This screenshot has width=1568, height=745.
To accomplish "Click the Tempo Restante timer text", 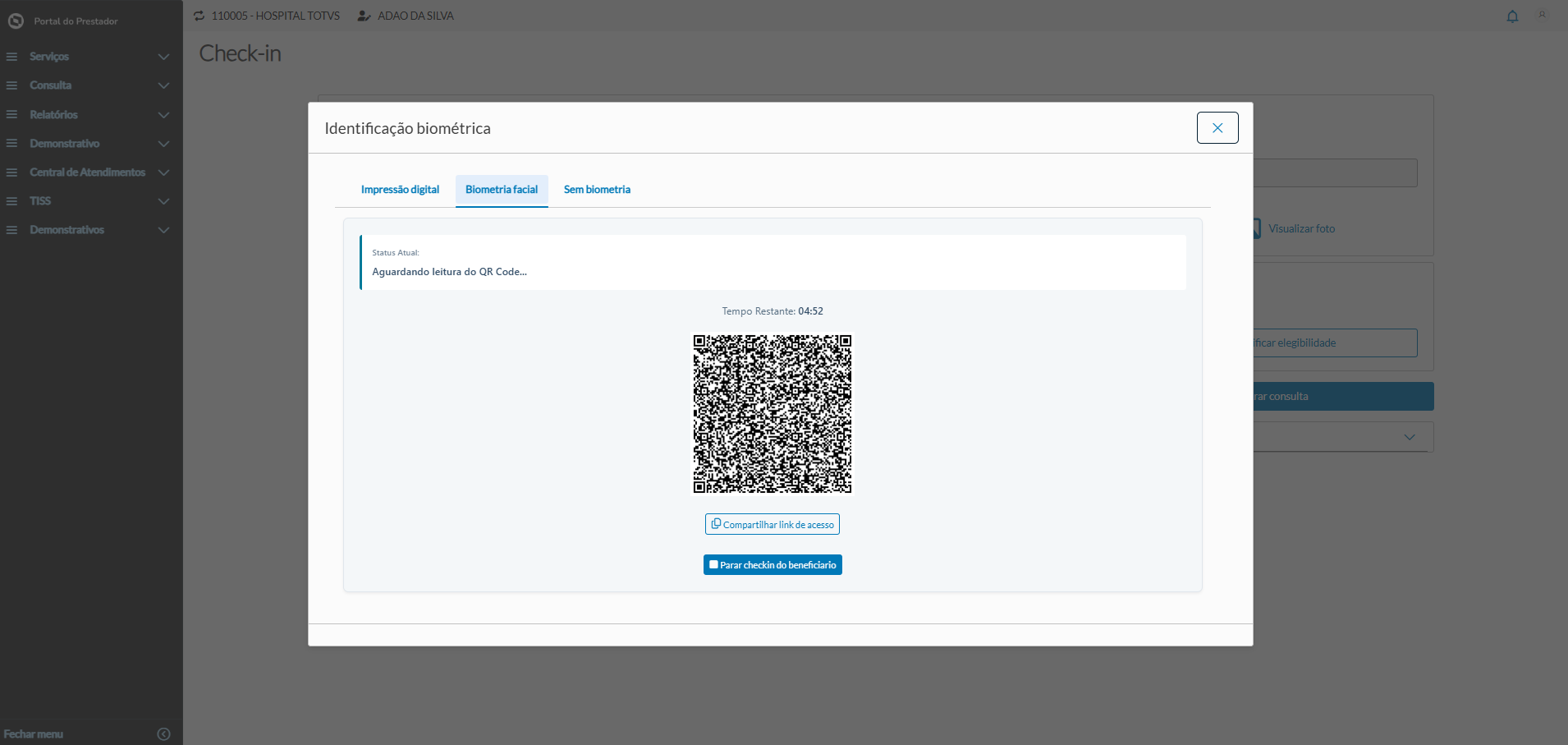I will [773, 311].
